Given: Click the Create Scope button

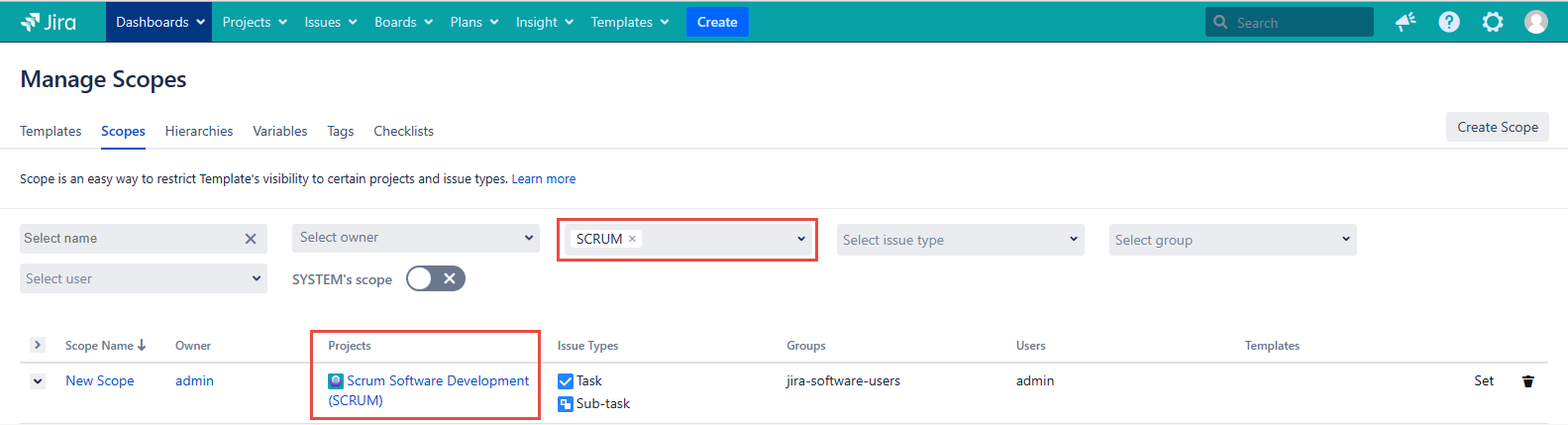Looking at the screenshot, I should pyautogui.click(x=1497, y=127).
